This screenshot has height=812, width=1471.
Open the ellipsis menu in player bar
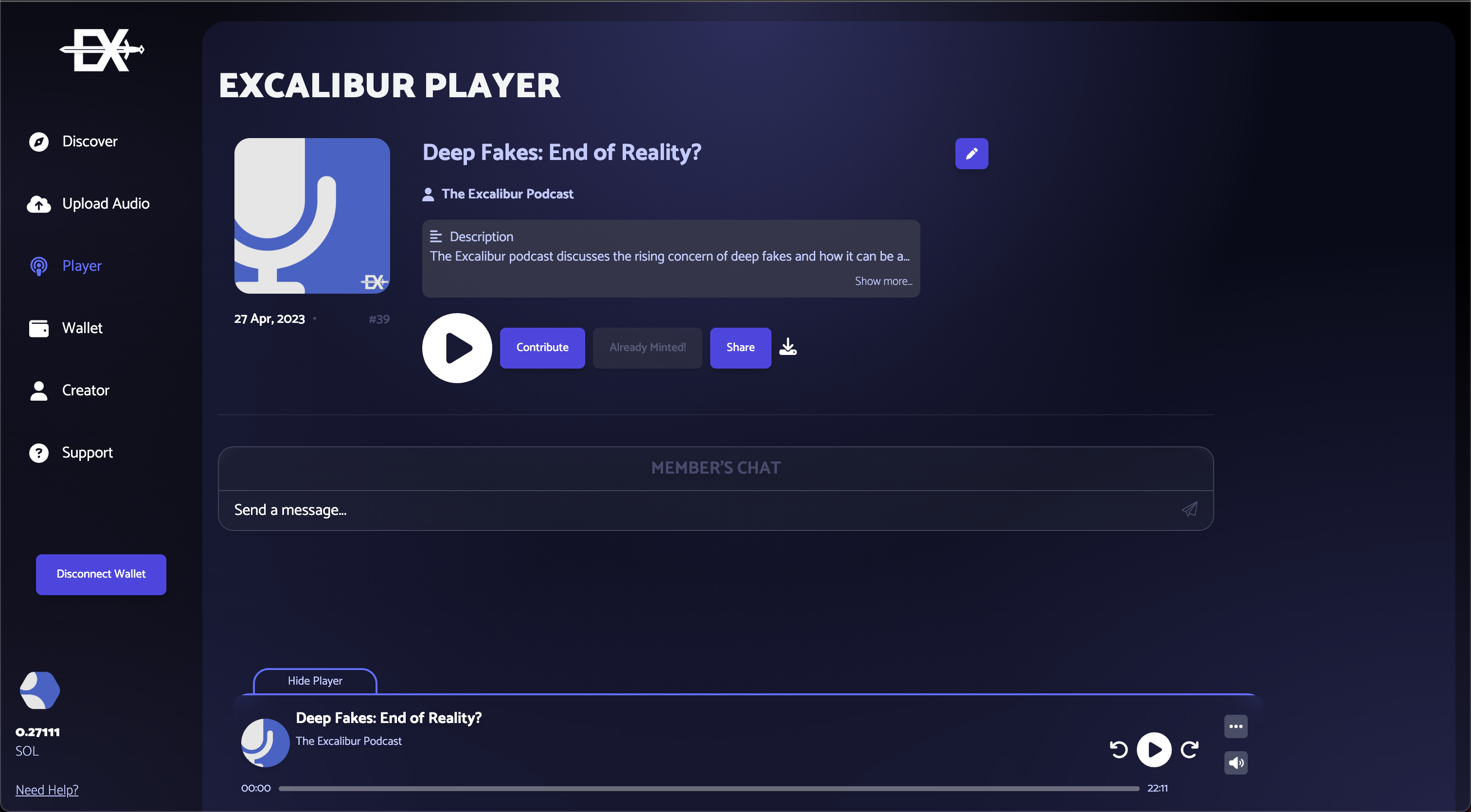pyautogui.click(x=1237, y=725)
